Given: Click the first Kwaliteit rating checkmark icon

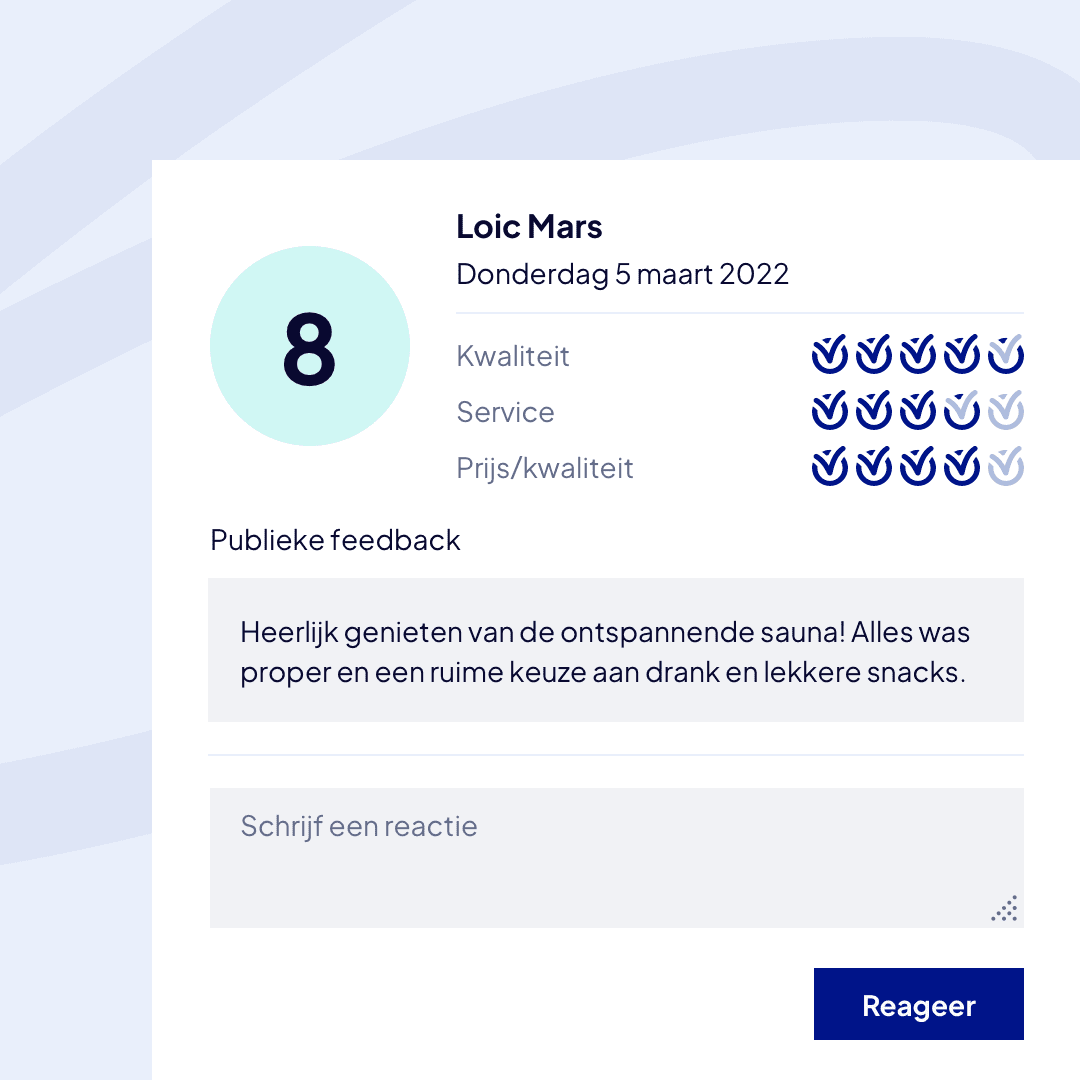Looking at the screenshot, I should (x=829, y=354).
